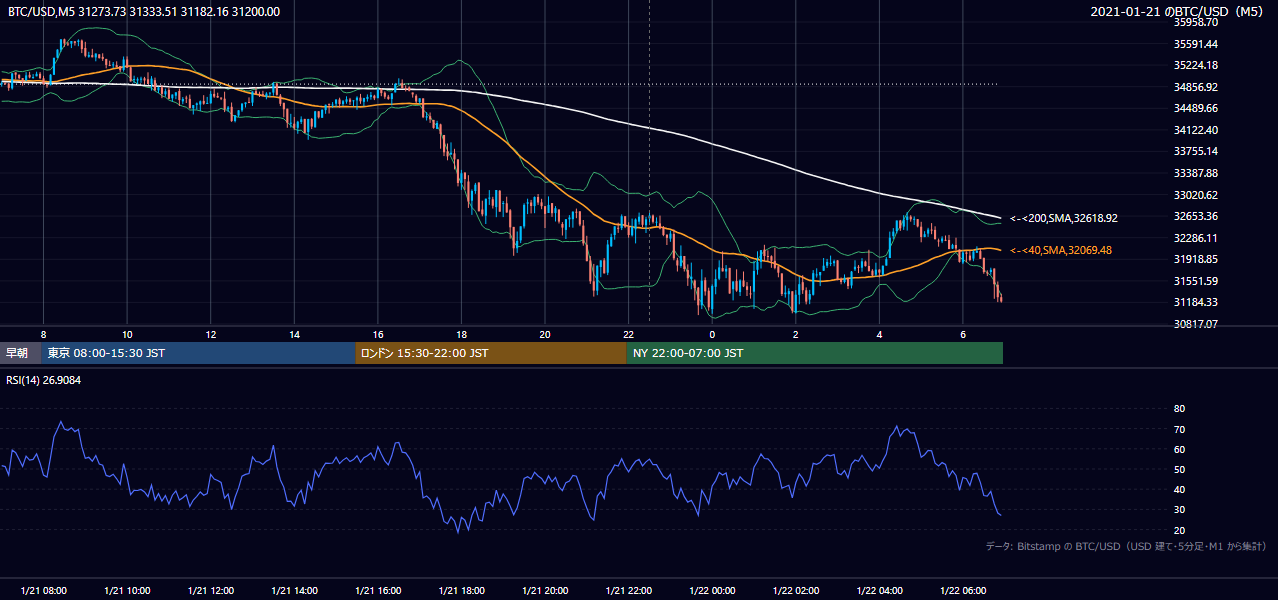Click the 1/21 20:00 bottom time label
This screenshot has height=600, width=1278.
(x=545, y=591)
